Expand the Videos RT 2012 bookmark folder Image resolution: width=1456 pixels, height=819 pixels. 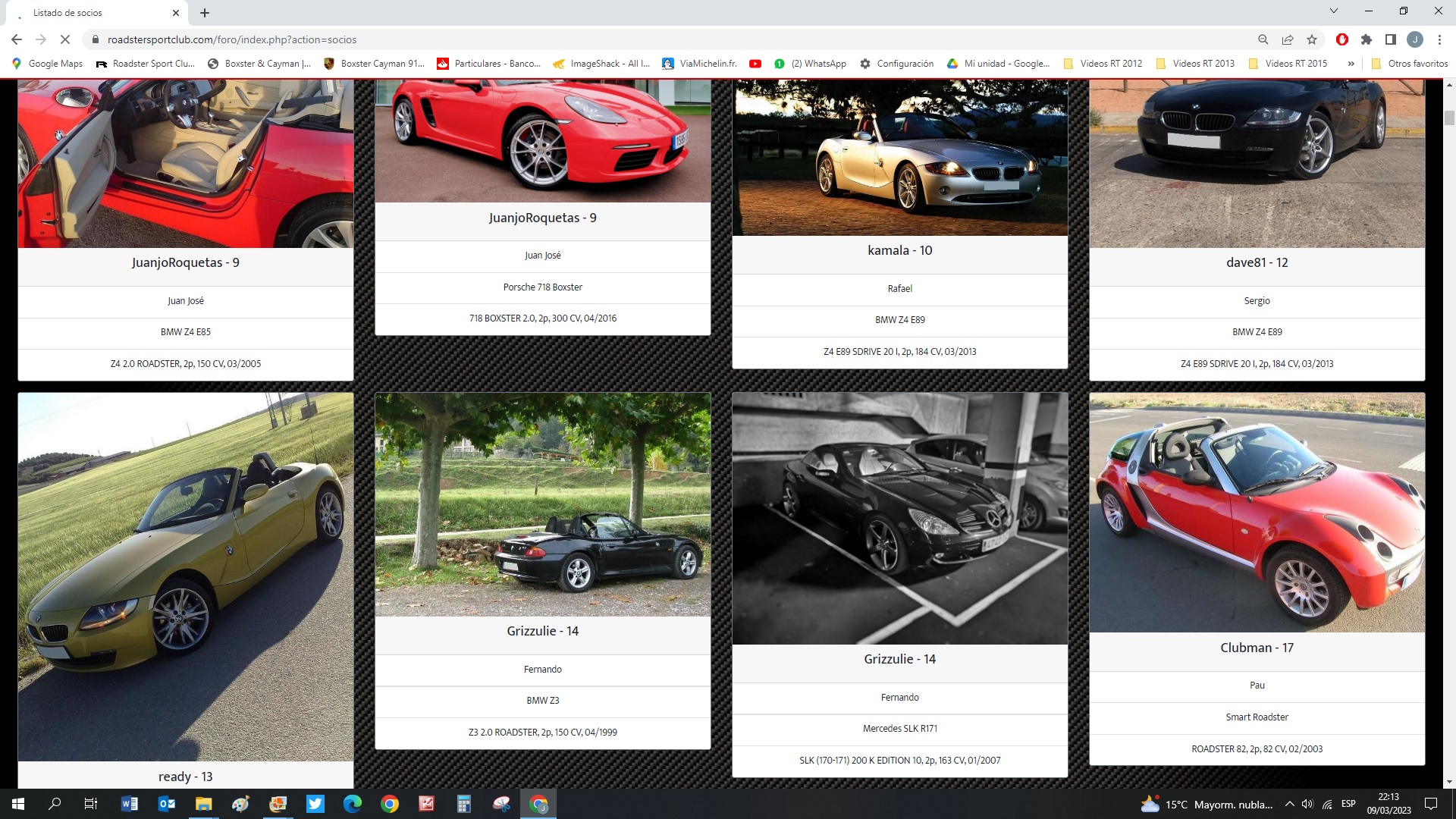[x=1103, y=64]
